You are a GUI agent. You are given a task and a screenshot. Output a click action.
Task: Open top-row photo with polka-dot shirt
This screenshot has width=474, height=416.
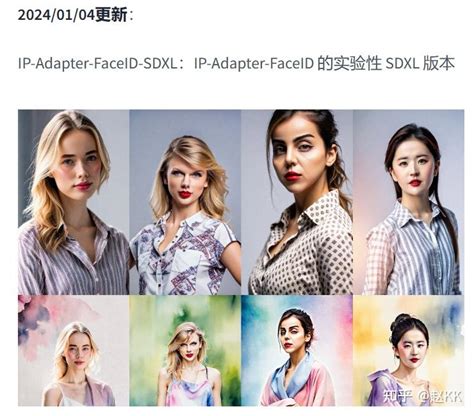tap(297, 202)
